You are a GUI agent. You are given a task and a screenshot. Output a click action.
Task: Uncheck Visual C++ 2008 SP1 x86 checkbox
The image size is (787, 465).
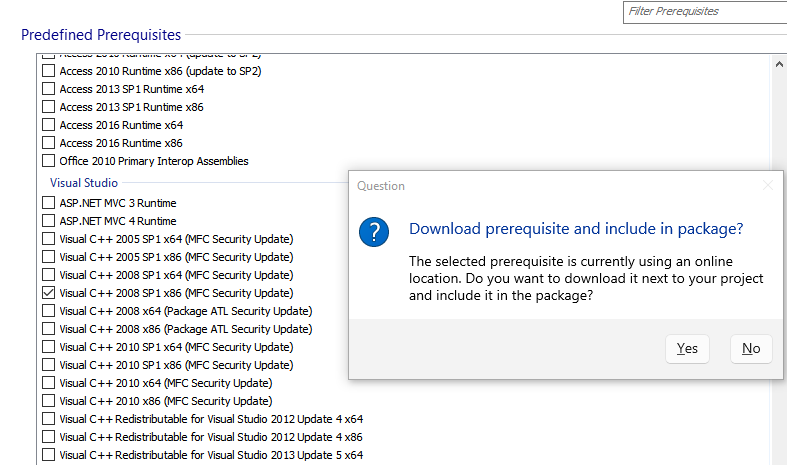pyautogui.click(x=49, y=293)
